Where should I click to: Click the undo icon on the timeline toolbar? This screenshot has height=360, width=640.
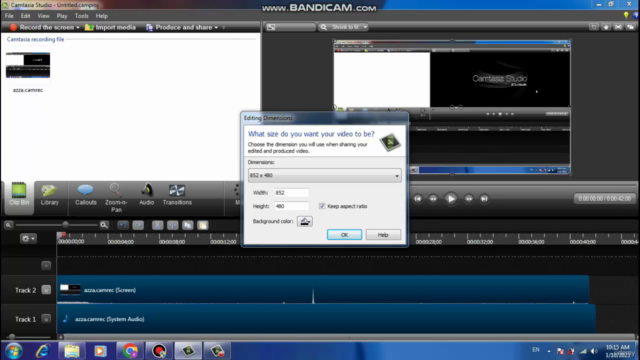point(123,225)
